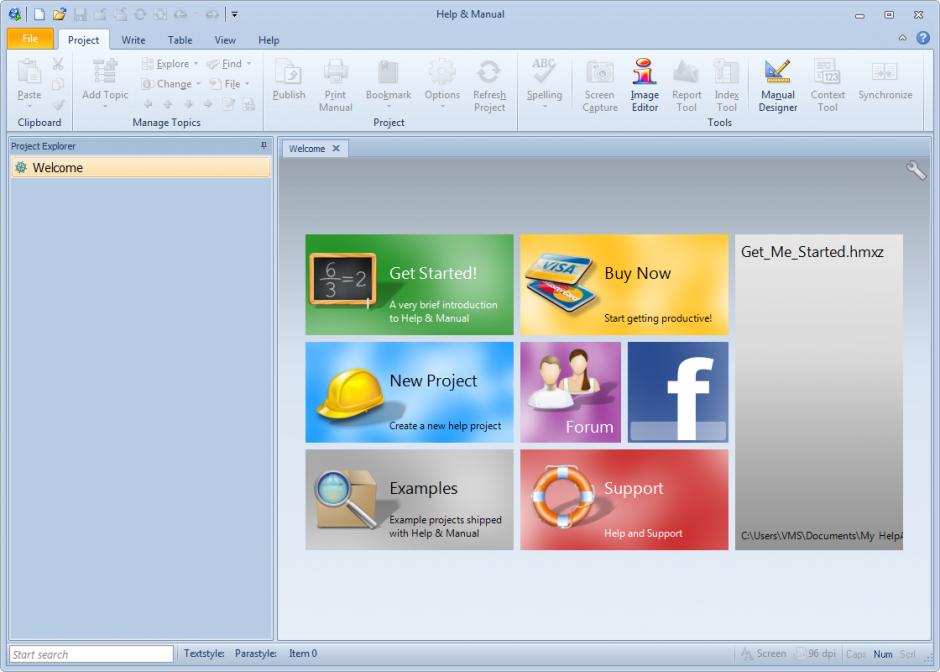Switch to the View ribbon tab

(x=225, y=40)
